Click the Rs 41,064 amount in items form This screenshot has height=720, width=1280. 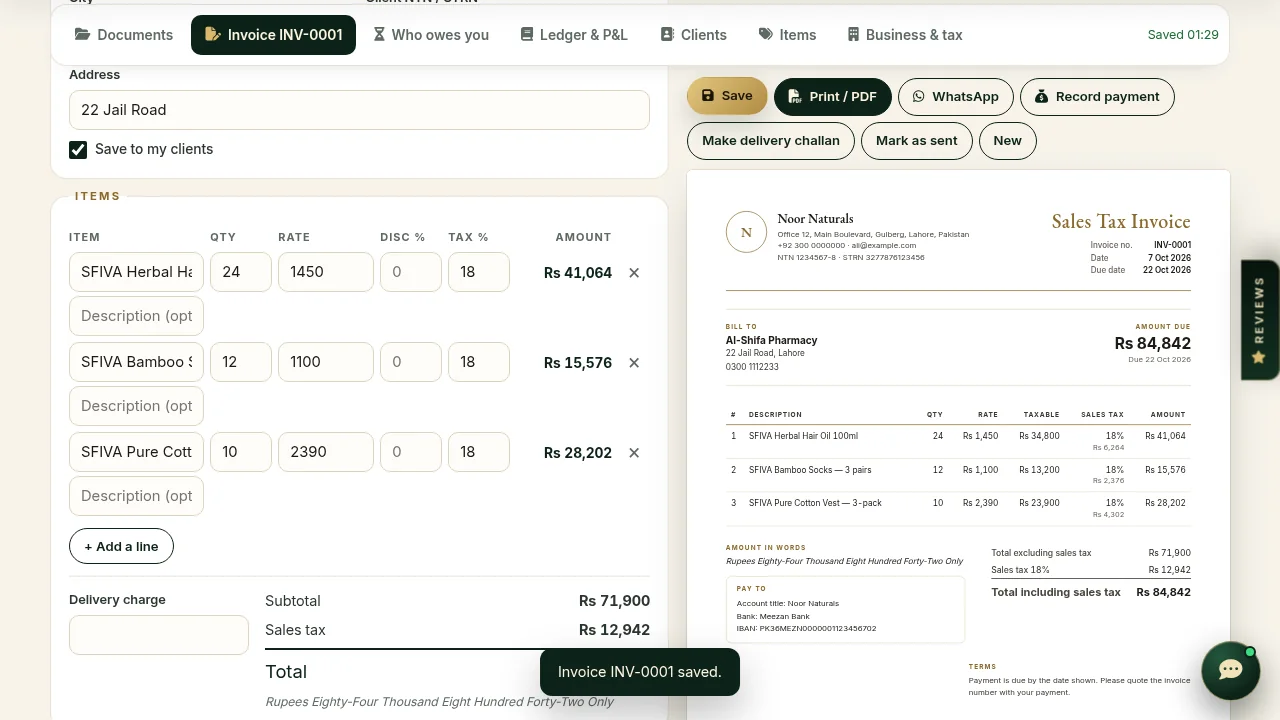(578, 272)
